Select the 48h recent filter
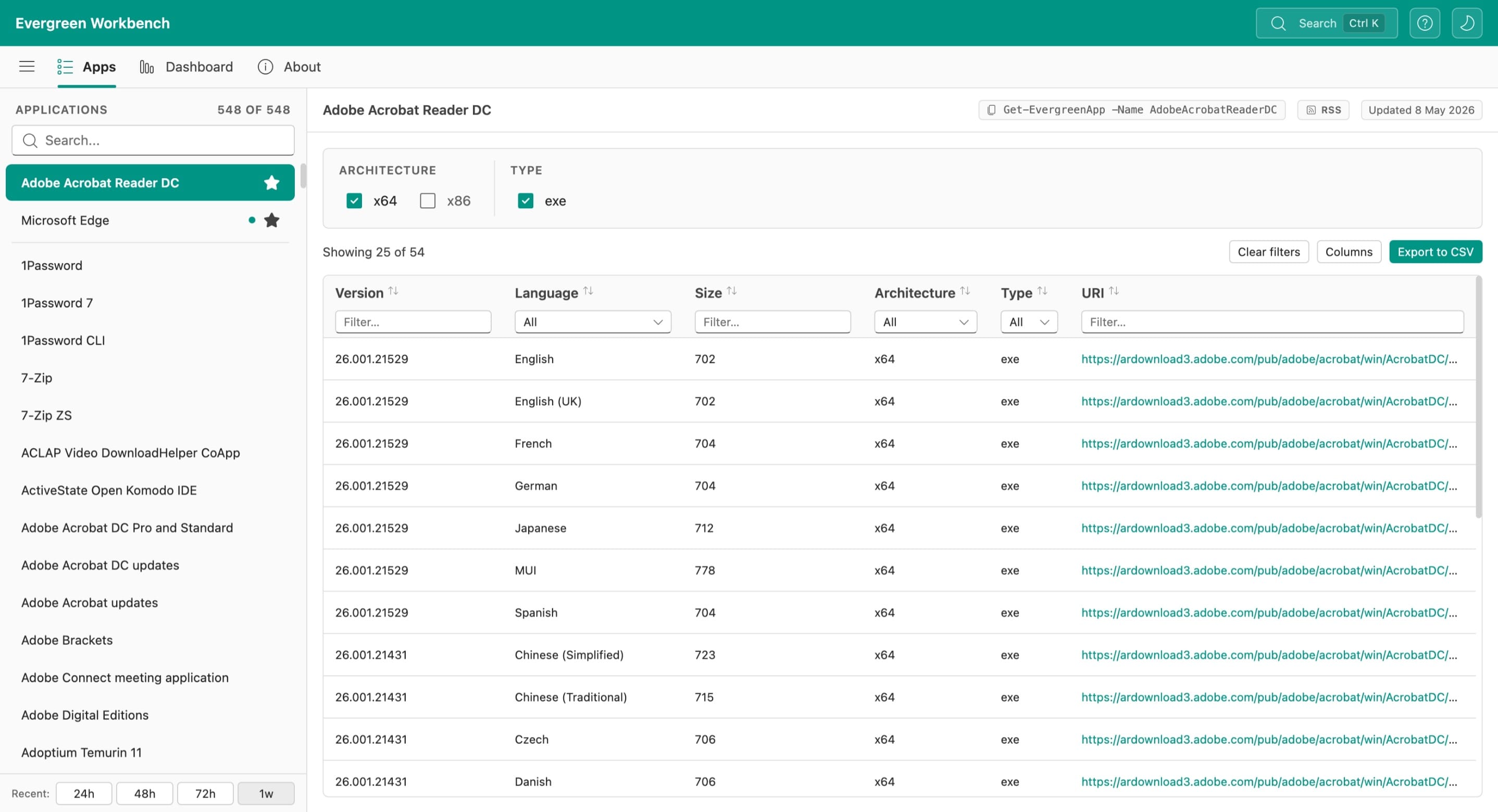Screen dimensions: 1498x812 pyautogui.click(x=145, y=793)
